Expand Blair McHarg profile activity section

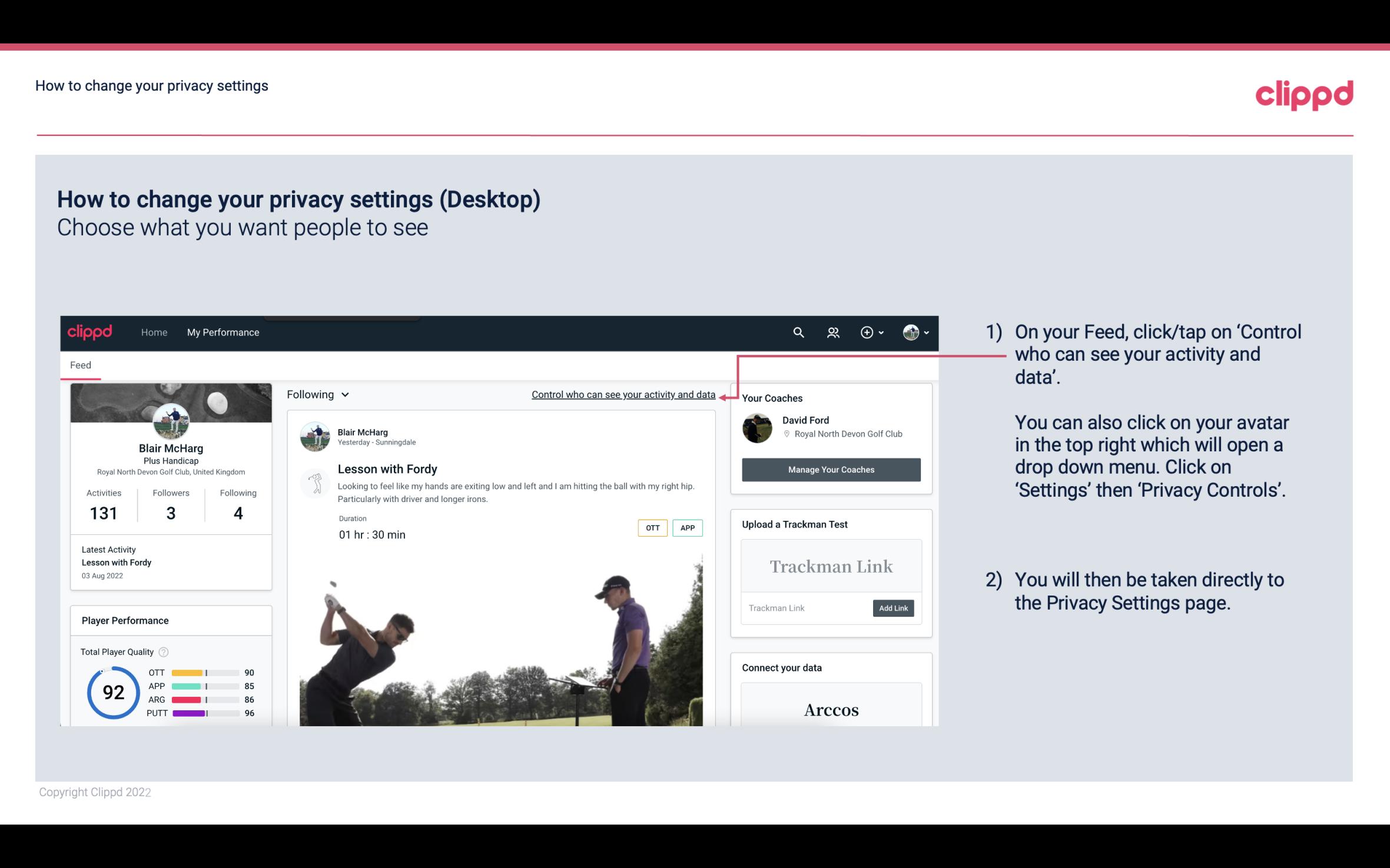(103, 503)
